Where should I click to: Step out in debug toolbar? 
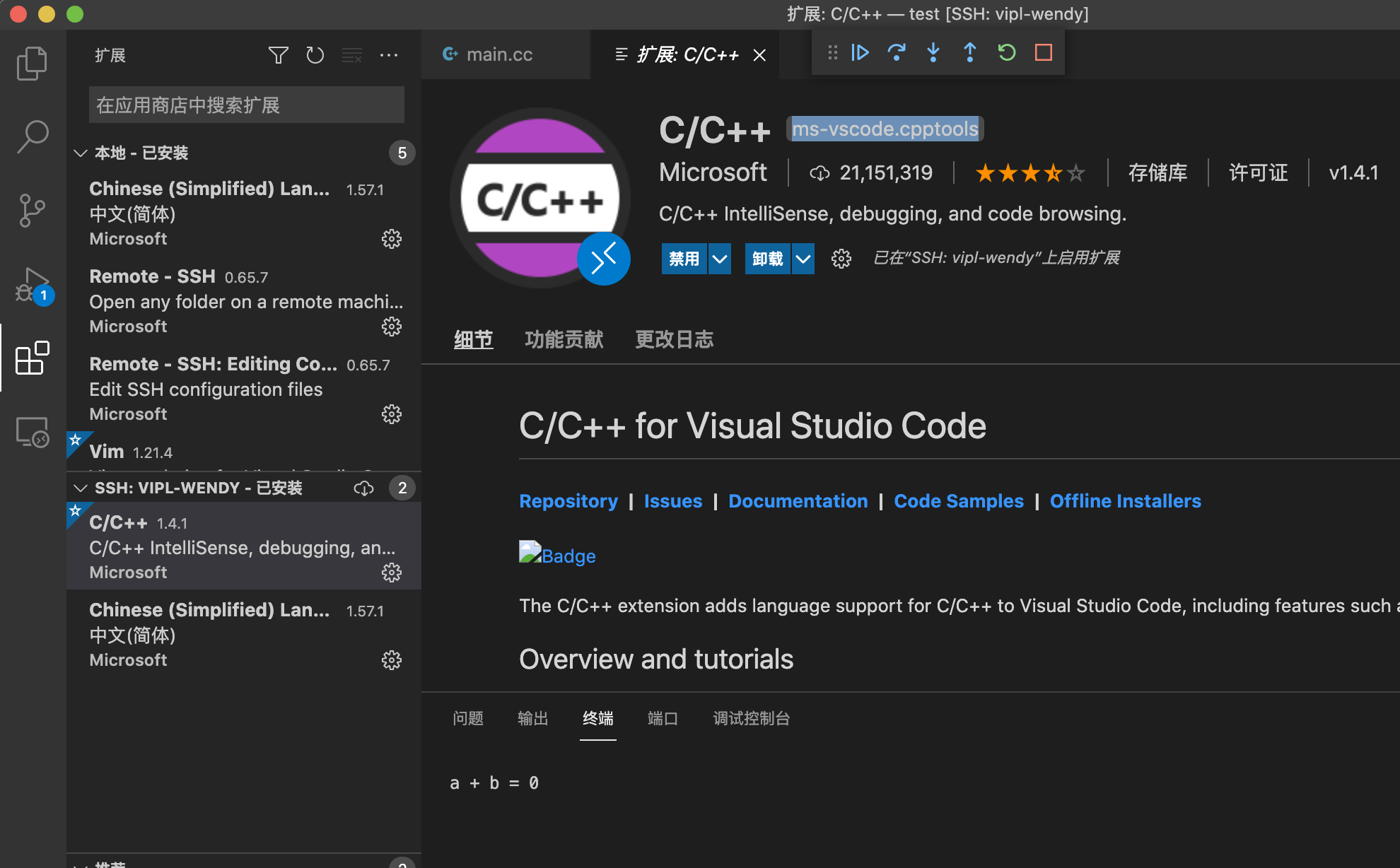tap(970, 52)
